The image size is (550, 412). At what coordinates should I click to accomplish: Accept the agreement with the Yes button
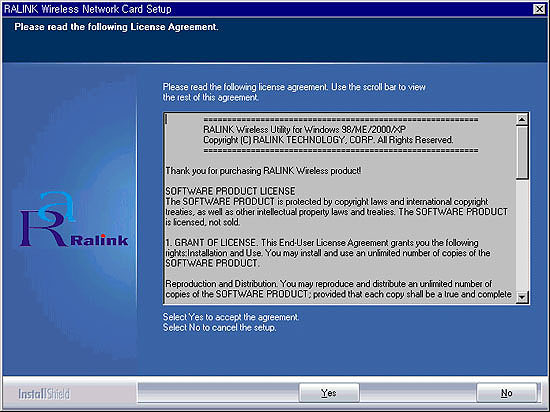pos(329,393)
